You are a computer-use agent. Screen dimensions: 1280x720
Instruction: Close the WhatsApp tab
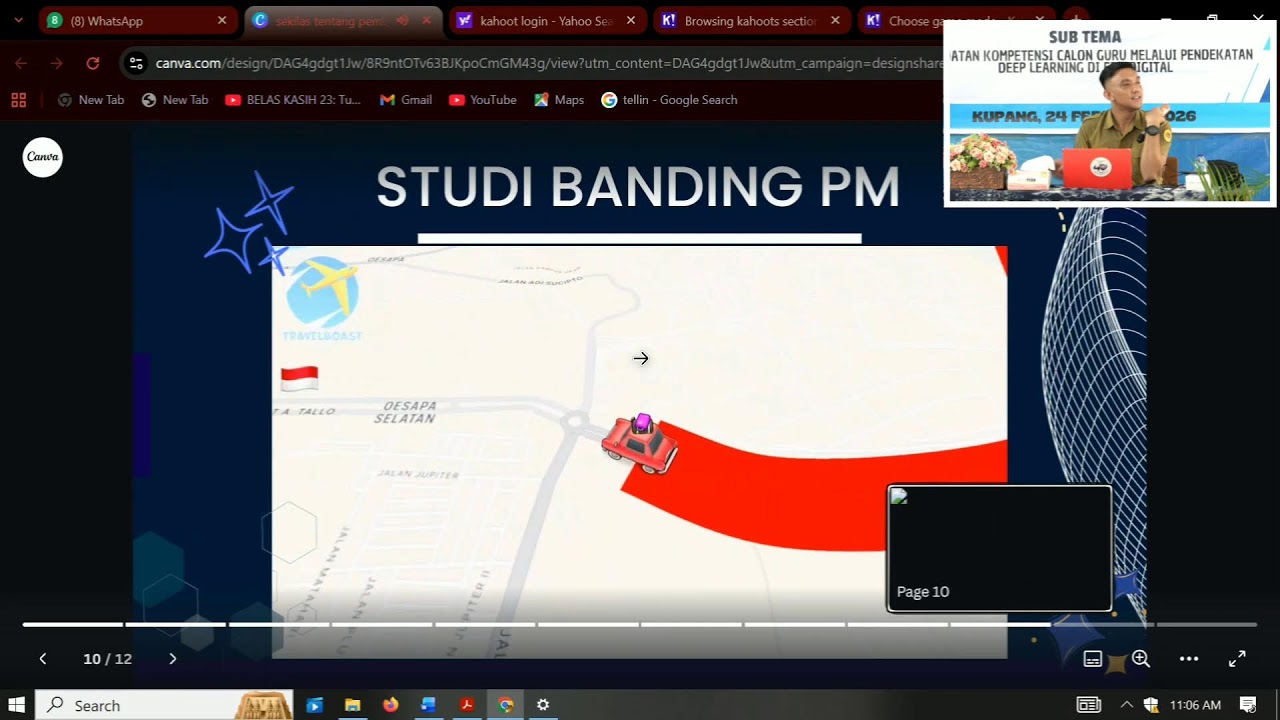222,20
